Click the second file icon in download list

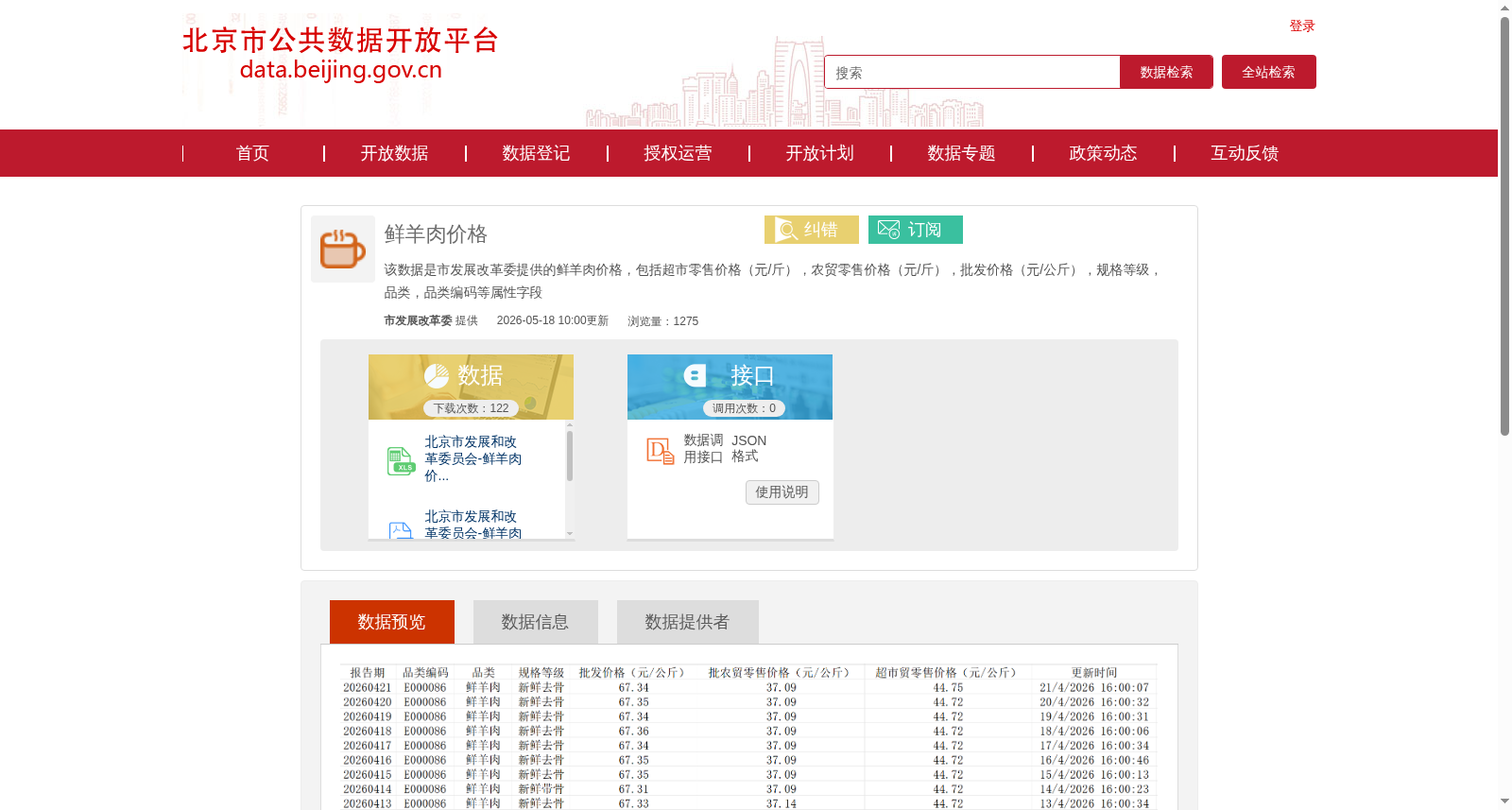[x=401, y=530]
